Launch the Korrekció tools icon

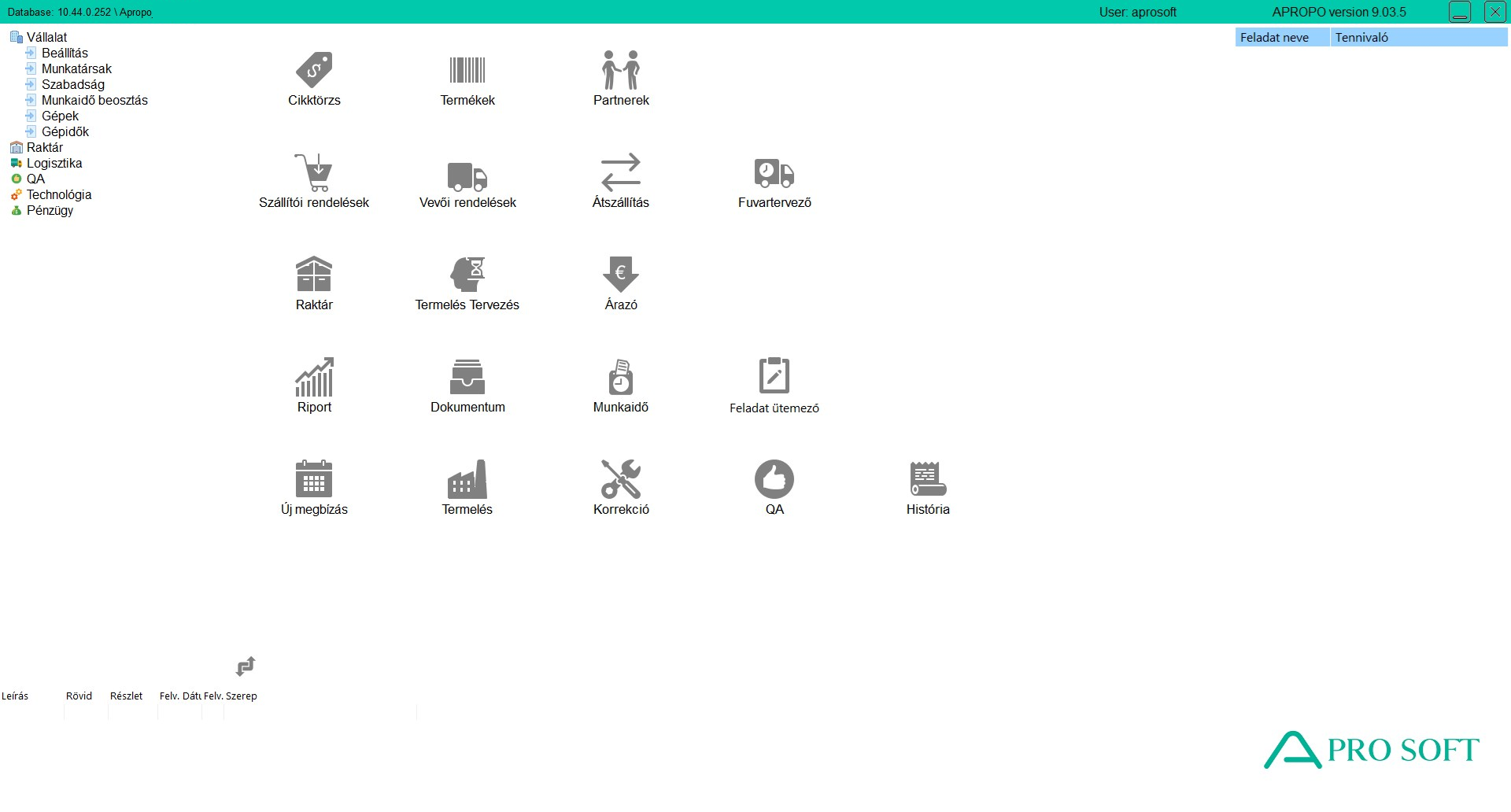(621, 479)
